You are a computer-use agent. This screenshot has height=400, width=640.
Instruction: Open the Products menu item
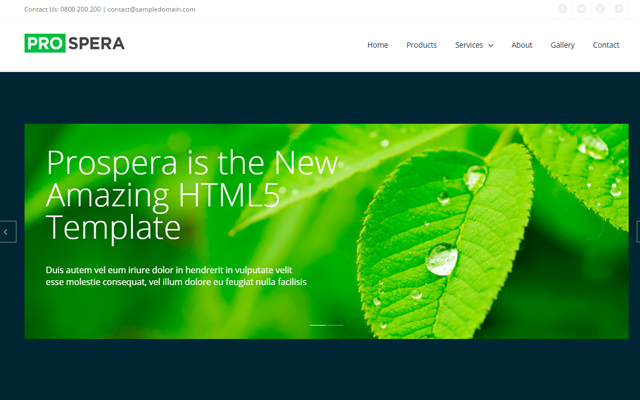421,45
